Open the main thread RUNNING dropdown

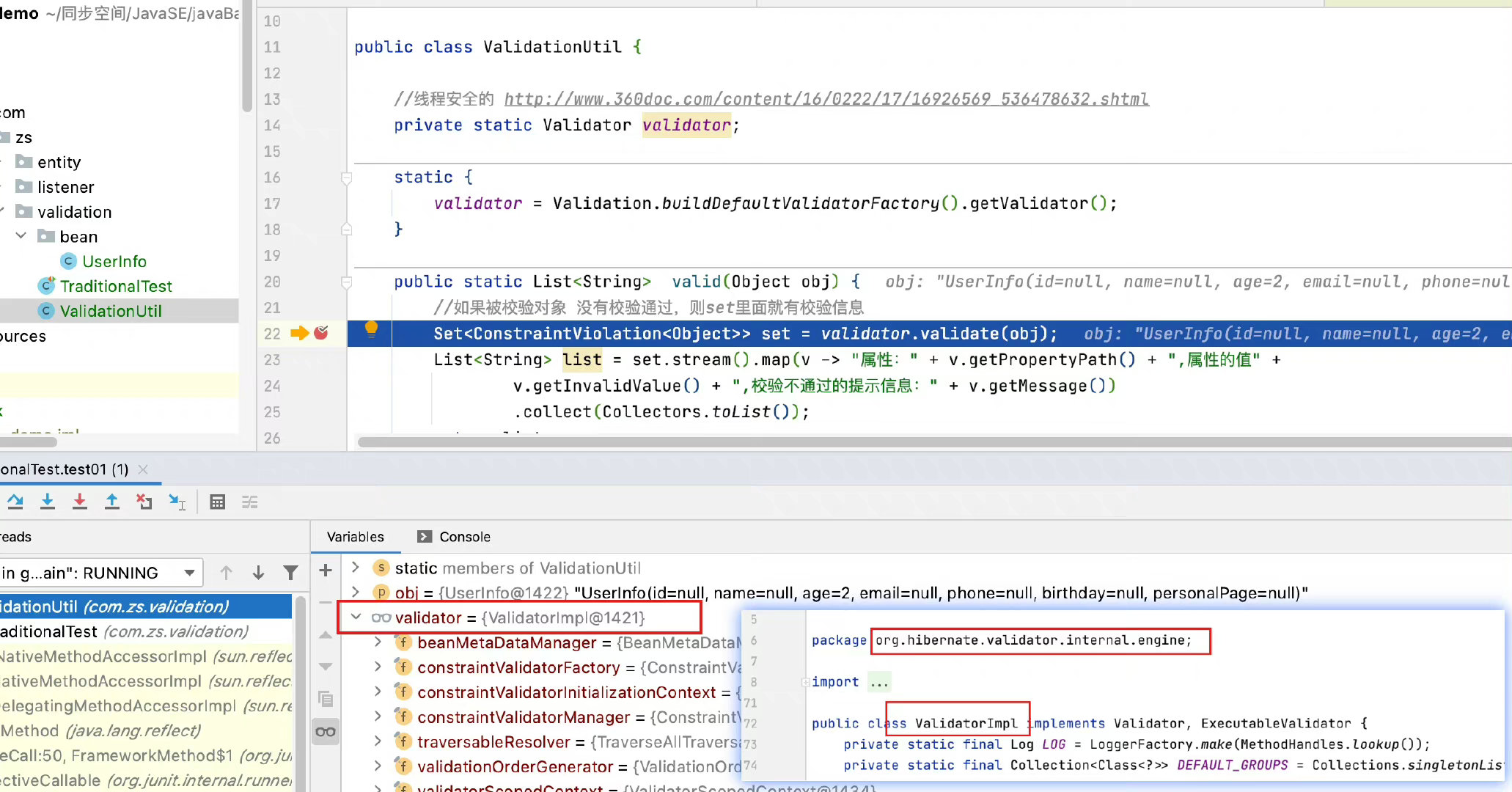(x=100, y=573)
